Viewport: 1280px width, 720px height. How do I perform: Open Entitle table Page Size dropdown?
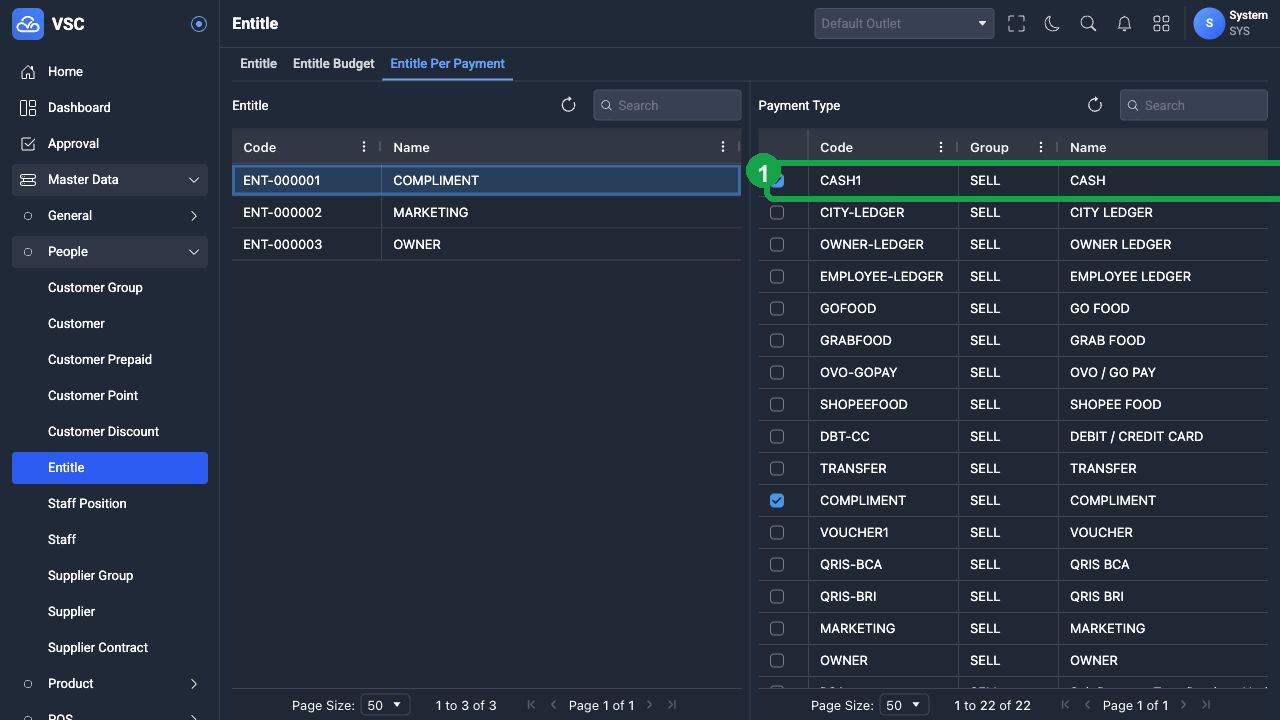(384, 705)
